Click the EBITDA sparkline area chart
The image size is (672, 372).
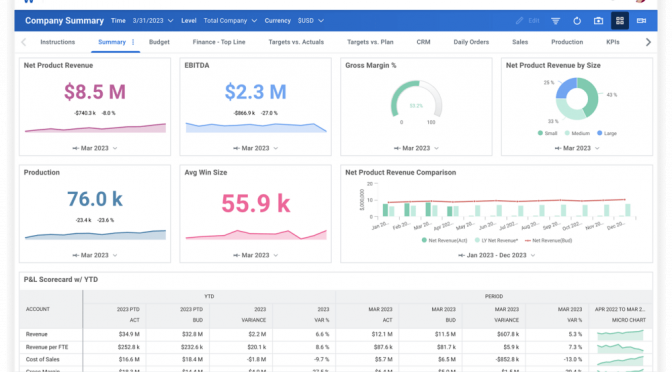[x=256, y=127]
